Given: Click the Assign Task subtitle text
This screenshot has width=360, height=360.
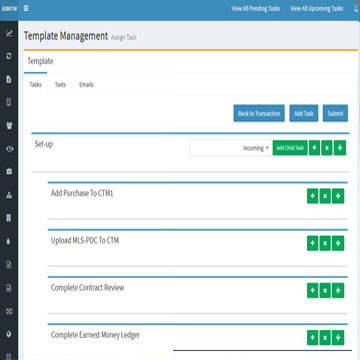Looking at the screenshot, I should (x=124, y=37).
